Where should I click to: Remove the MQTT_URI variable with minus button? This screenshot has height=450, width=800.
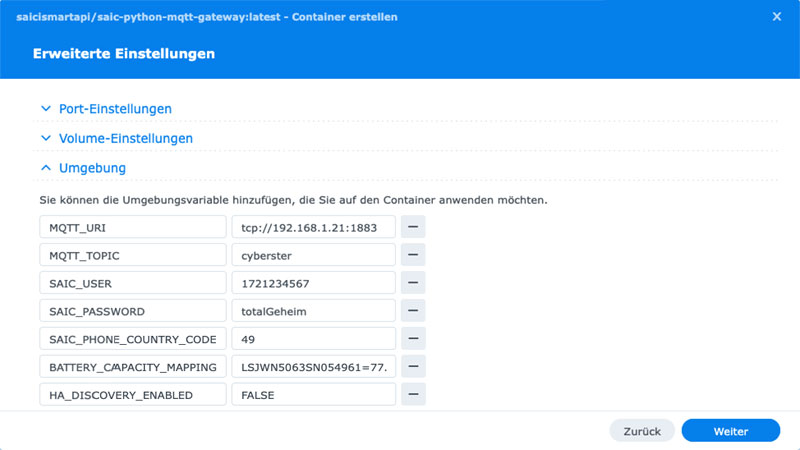(413, 227)
